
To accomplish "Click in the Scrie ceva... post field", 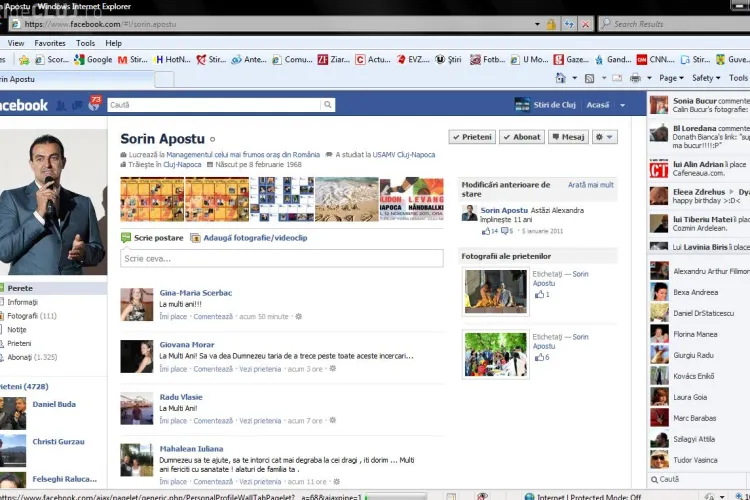I will (282, 258).
